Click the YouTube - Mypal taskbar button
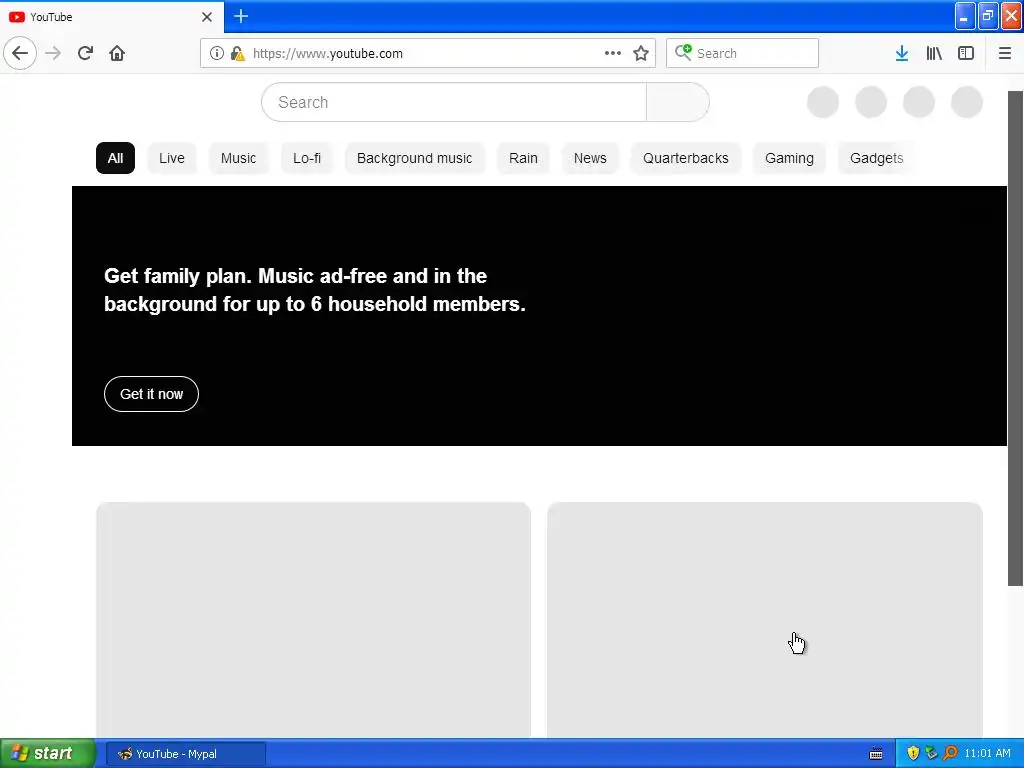 point(185,754)
